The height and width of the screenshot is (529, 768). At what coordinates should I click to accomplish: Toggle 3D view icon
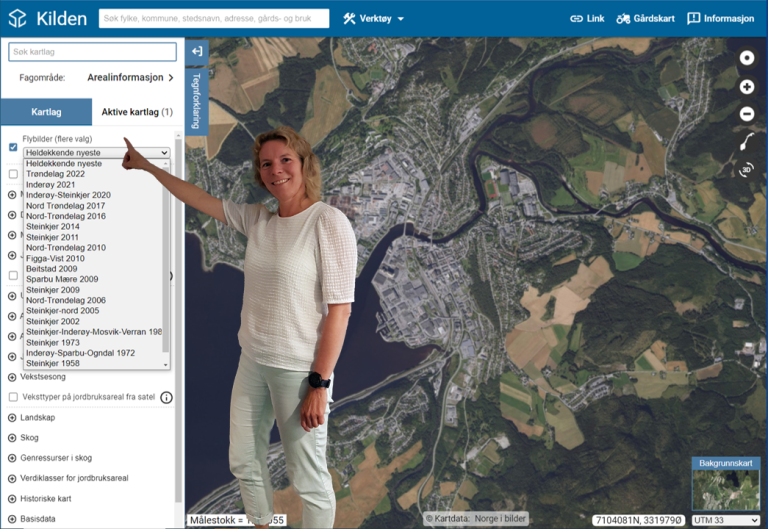746,169
